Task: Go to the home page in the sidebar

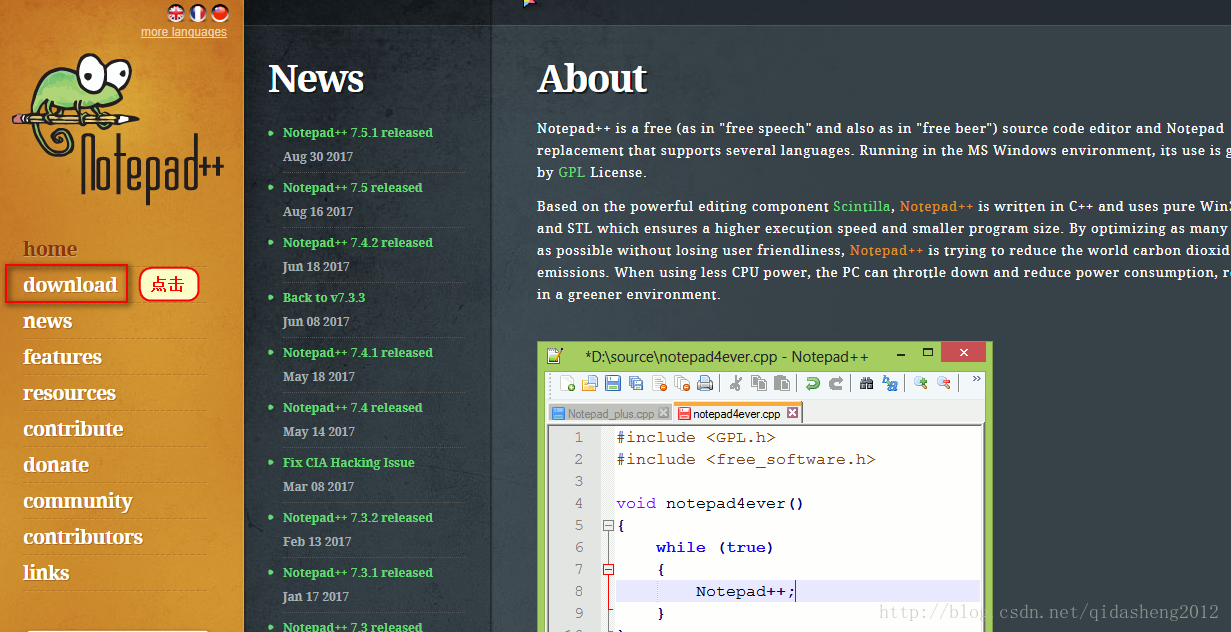Action: coord(50,249)
